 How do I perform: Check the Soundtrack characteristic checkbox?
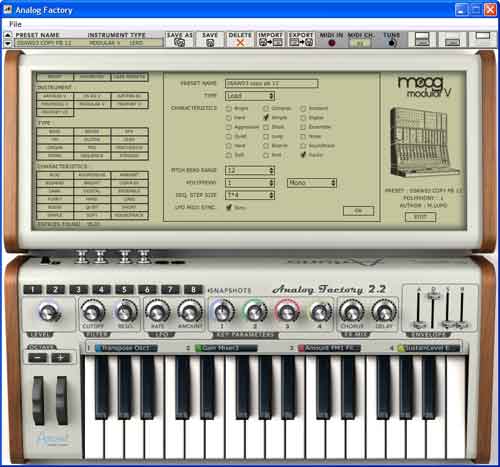(303, 146)
